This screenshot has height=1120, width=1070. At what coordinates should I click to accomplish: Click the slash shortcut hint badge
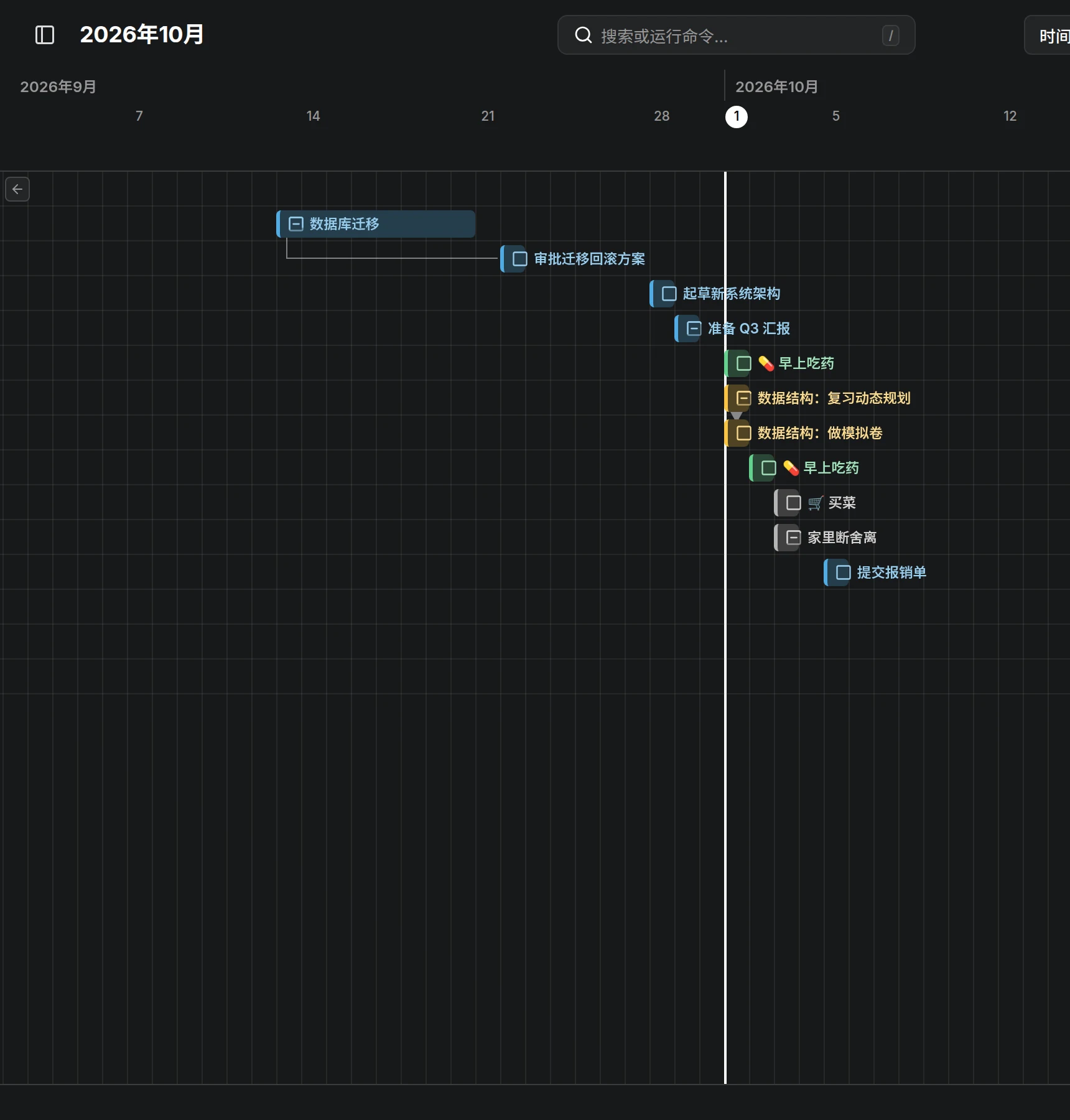[x=890, y=35]
